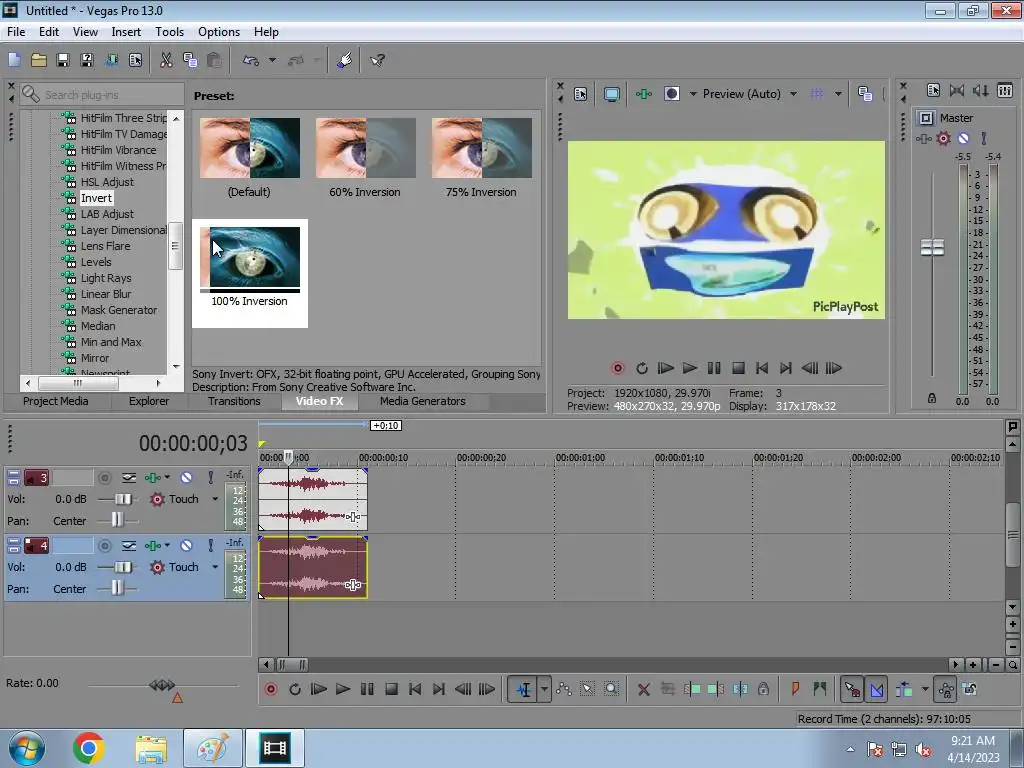This screenshot has height=768, width=1024.
Task: Open the Insert menu
Action: [x=126, y=31]
